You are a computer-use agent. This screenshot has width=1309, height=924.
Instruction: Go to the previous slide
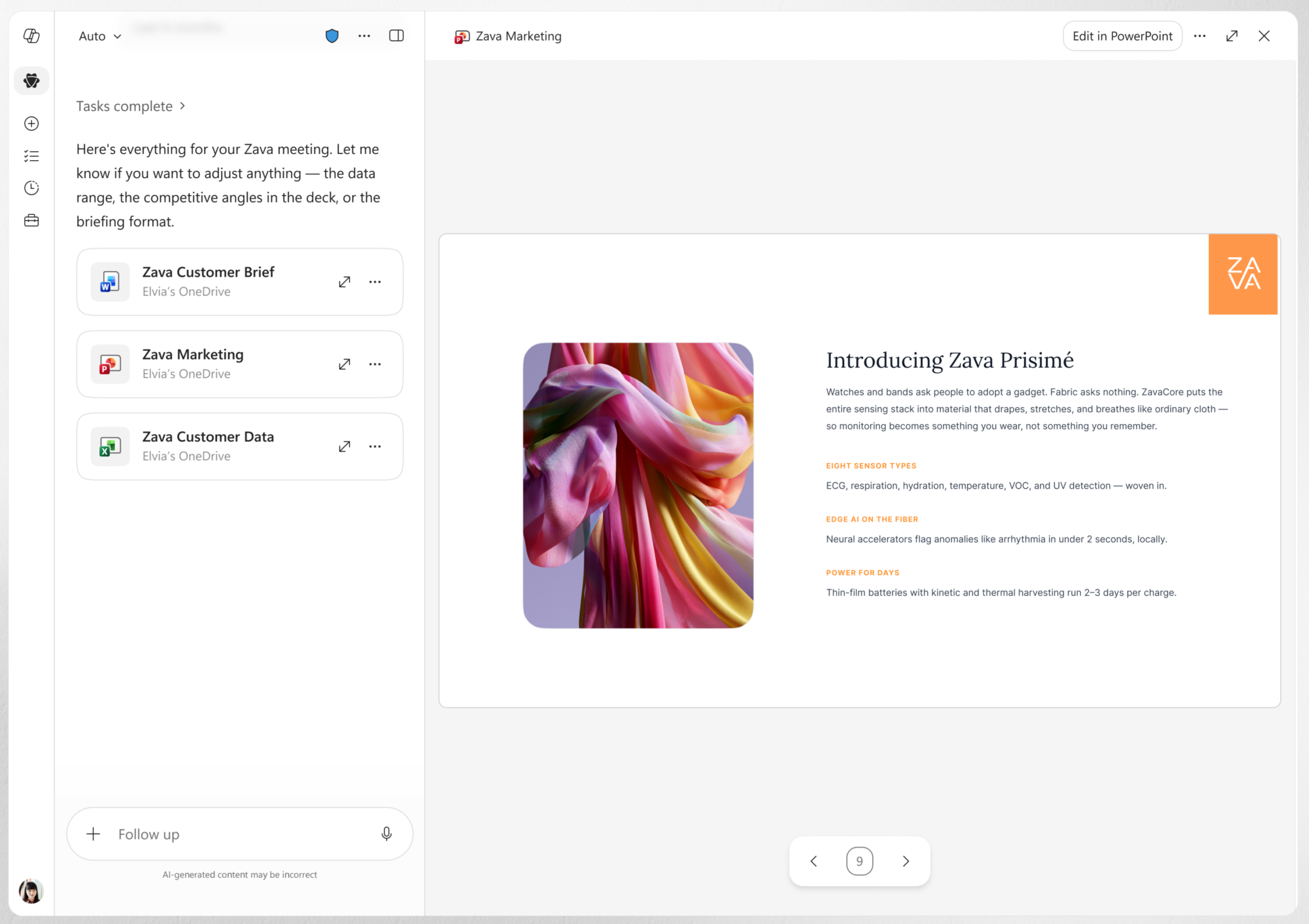click(x=814, y=861)
